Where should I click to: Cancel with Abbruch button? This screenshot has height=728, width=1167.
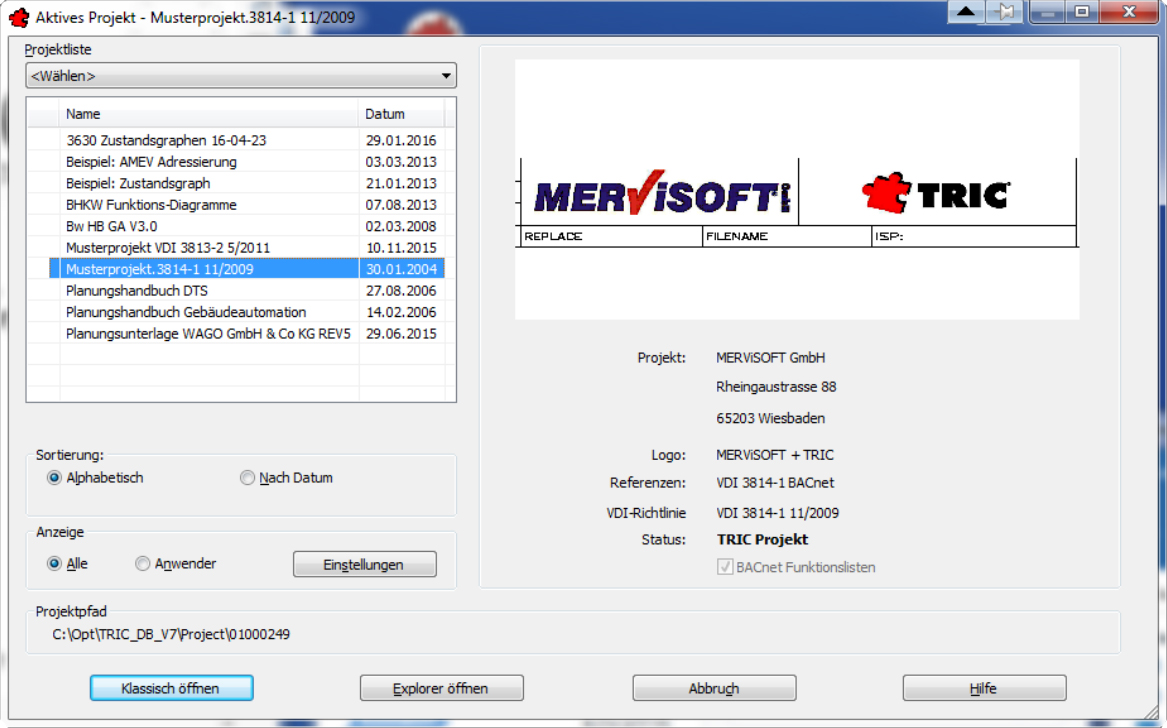click(714, 688)
